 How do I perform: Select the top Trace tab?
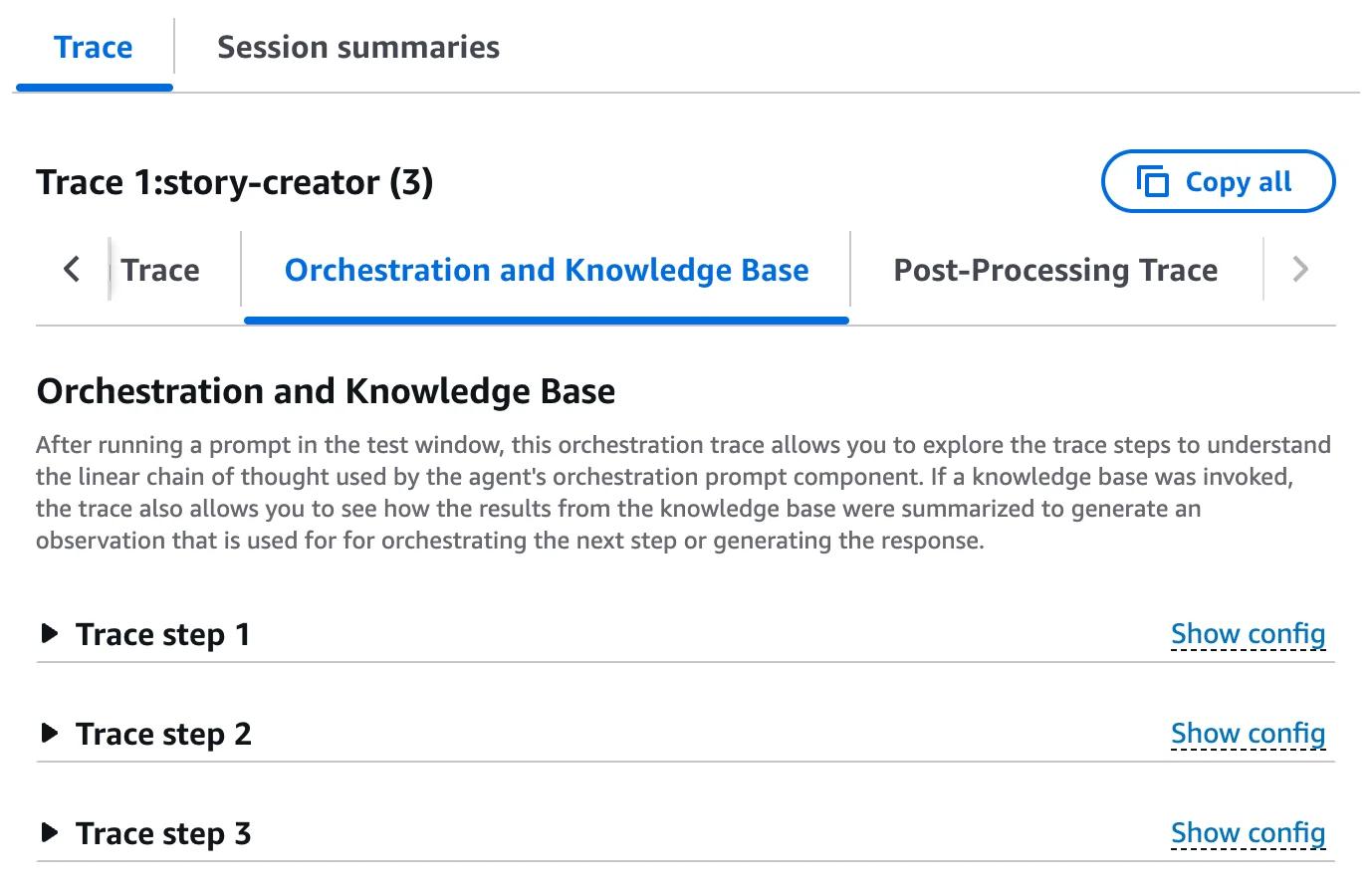[94, 47]
